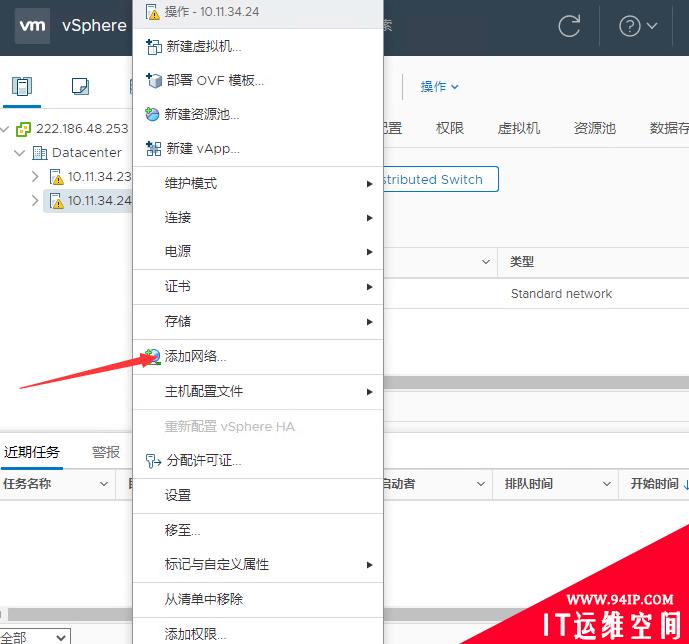Click the Distributed Switch button
The height and width of the screenshot is (644, 689).
coord(441,179)
